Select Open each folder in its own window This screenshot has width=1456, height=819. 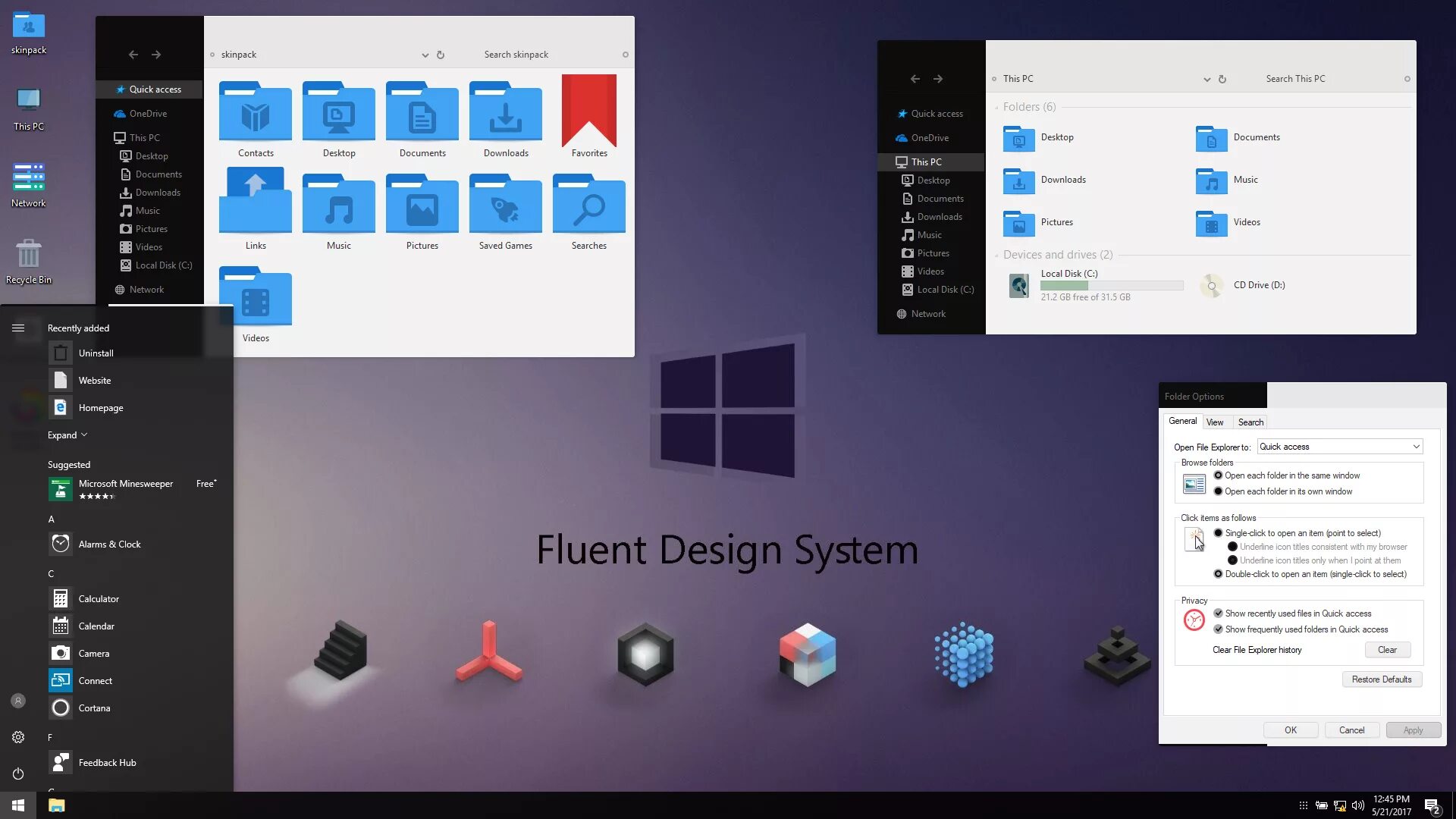[x=1218, y=491]
